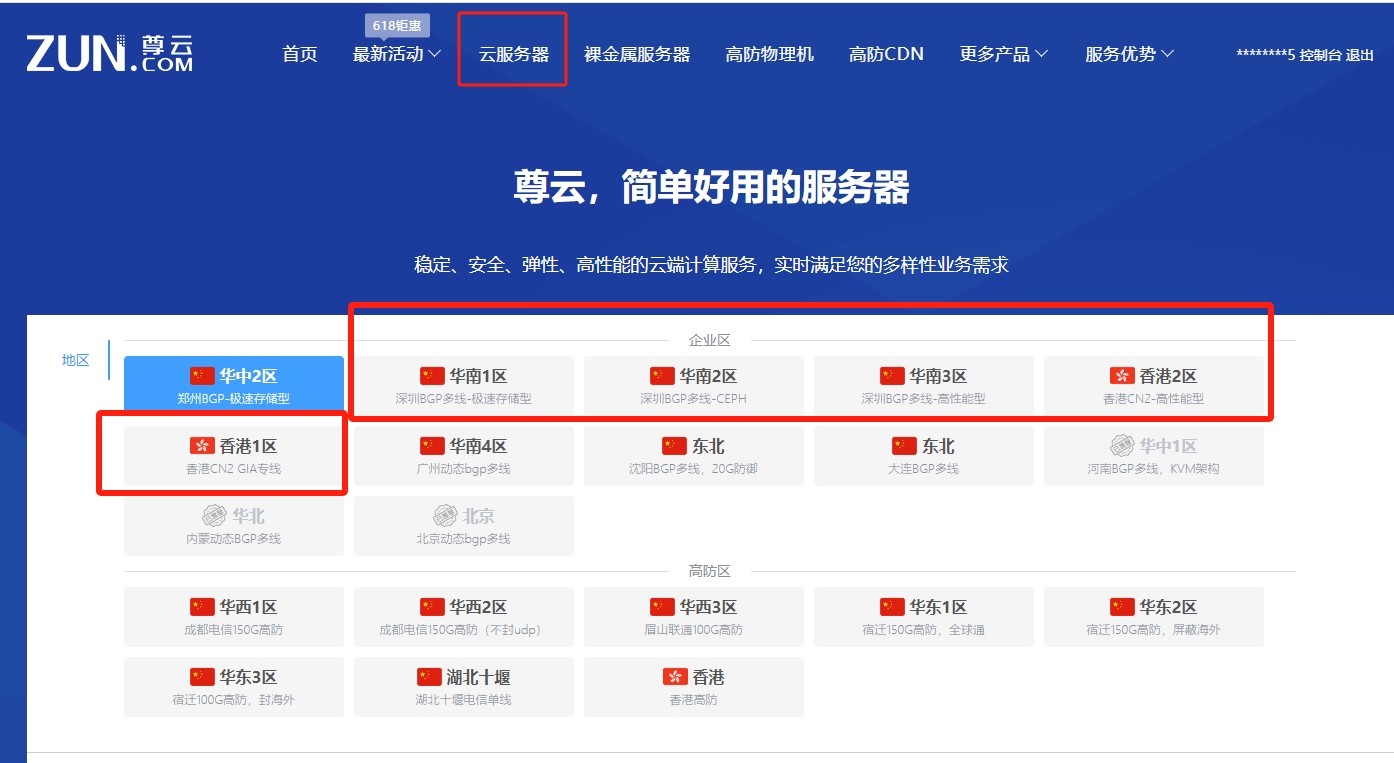
Task: Expand the 服务优势 dropdown
Action: point(1130,54)
